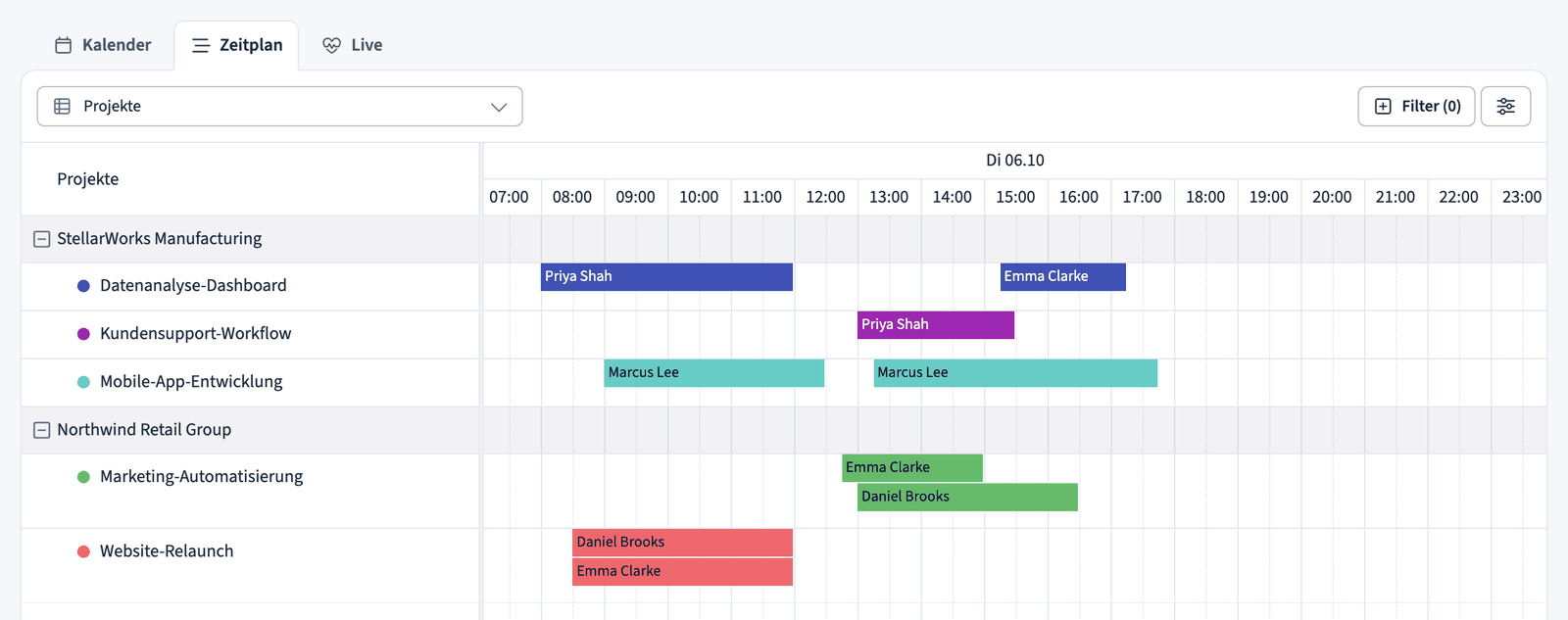The width and height of the screenshot is (1568, 620).
Task: Open Daniel Brooks' red Website-Relaunch entry
Action: point(682,543)
